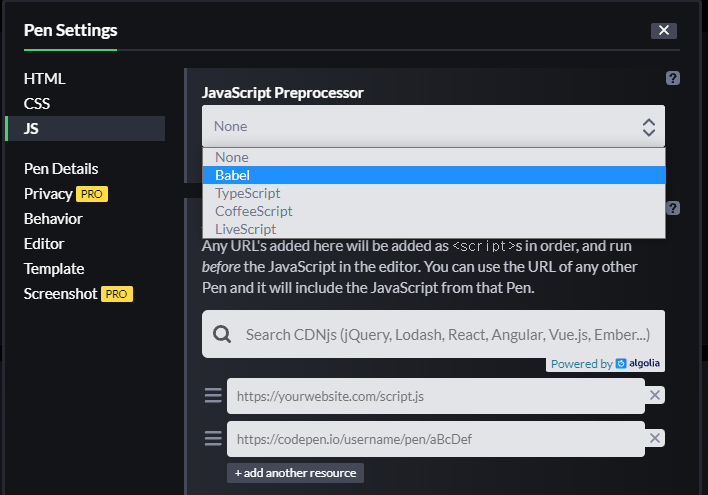Click the yourwebsite.com/script.js URL field
708x495 pixels.
pos(436,396)
